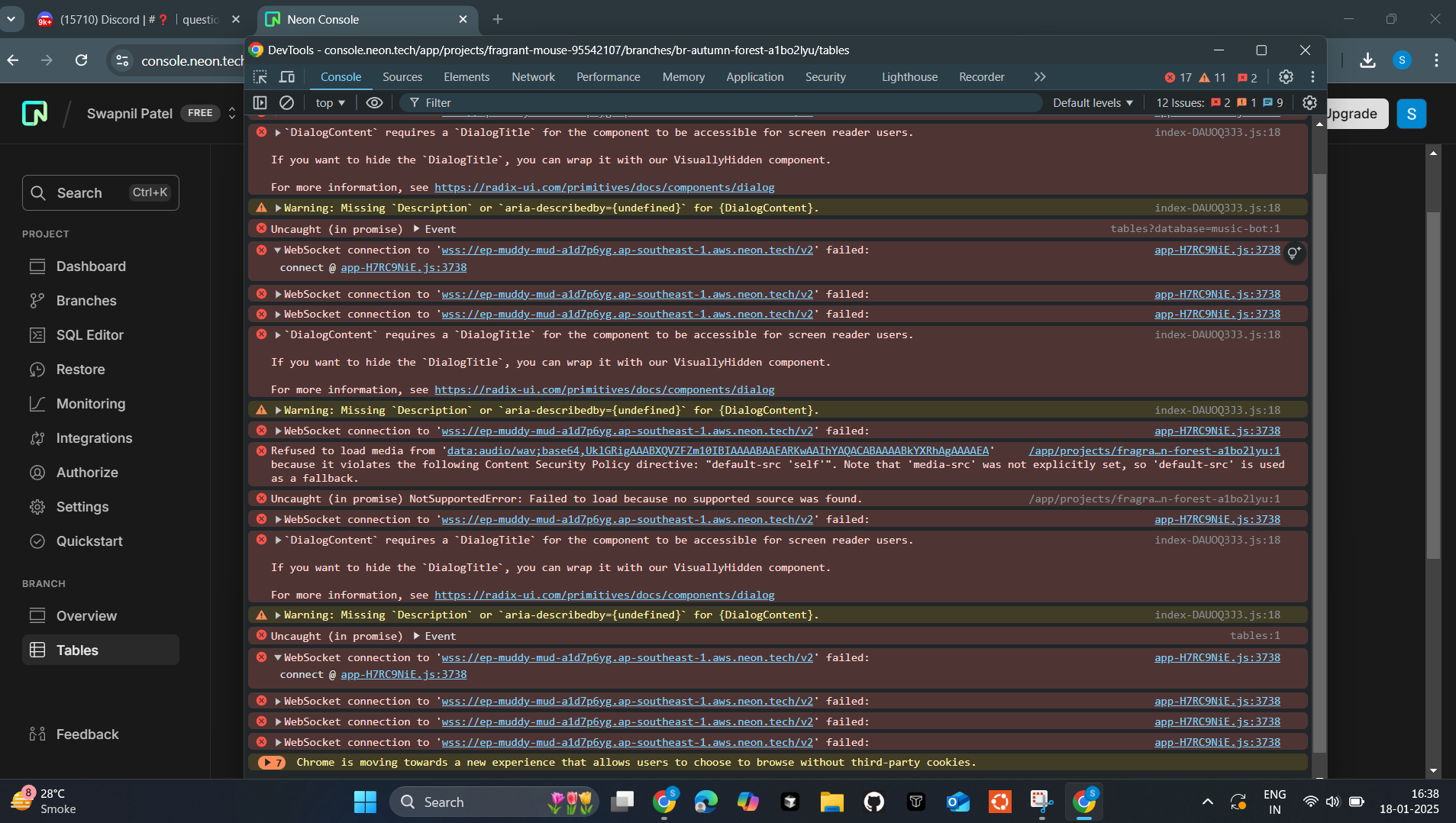Expand the last Uncaught Event near tables:1
1456x823 pixels.
417,636
